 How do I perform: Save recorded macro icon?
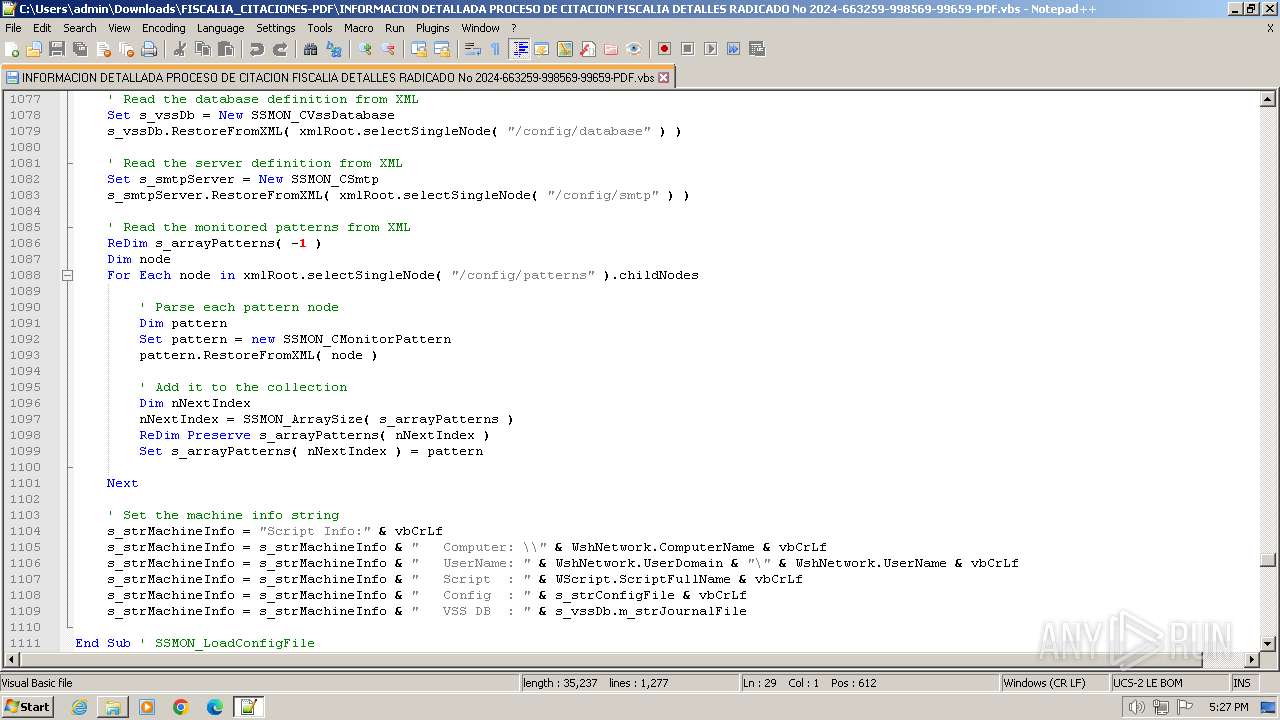(x=756, y=49)
